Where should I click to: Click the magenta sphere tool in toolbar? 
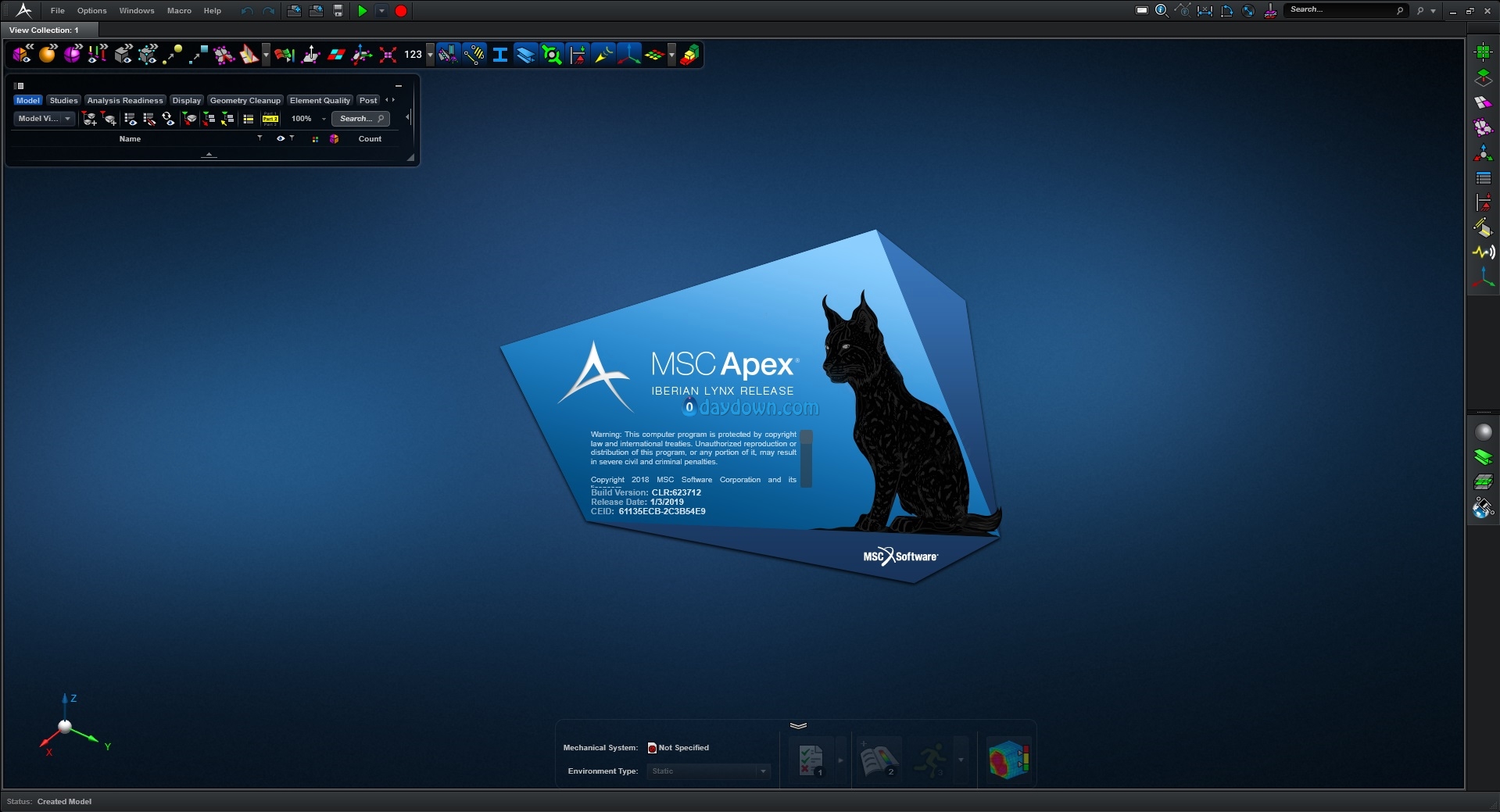[x=73, y=54]
